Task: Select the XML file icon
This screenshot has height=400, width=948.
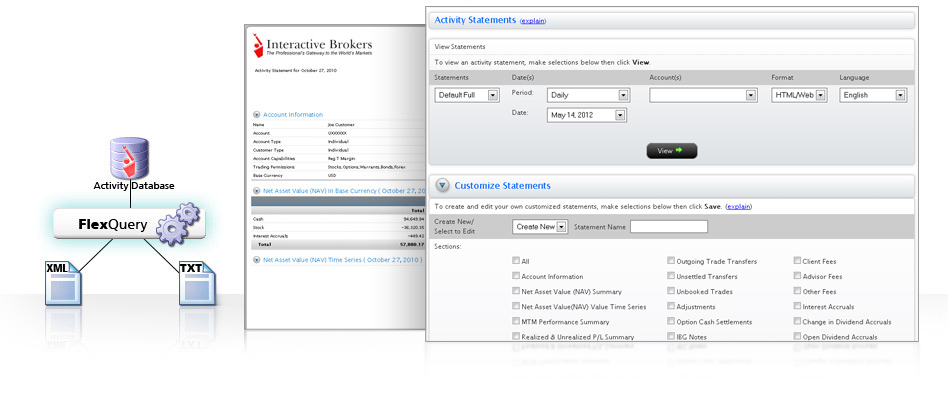Action: point(62,283)
